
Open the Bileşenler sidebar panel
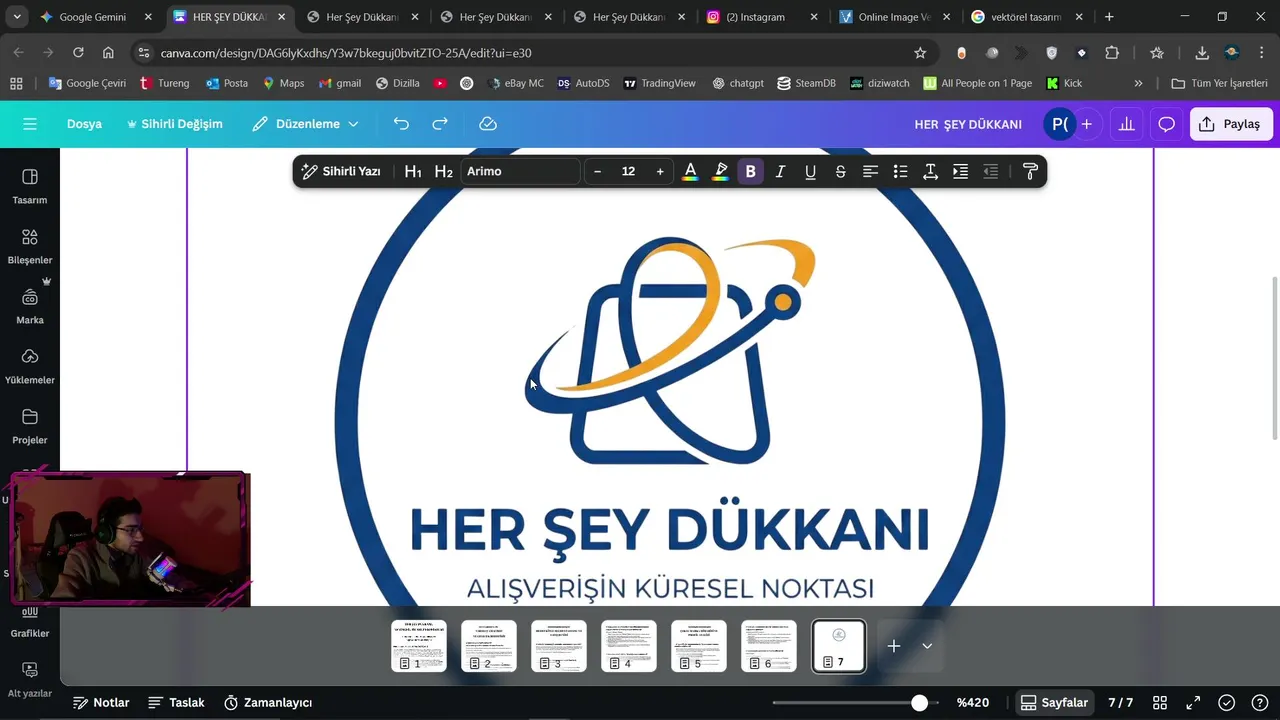click(30, 246)
